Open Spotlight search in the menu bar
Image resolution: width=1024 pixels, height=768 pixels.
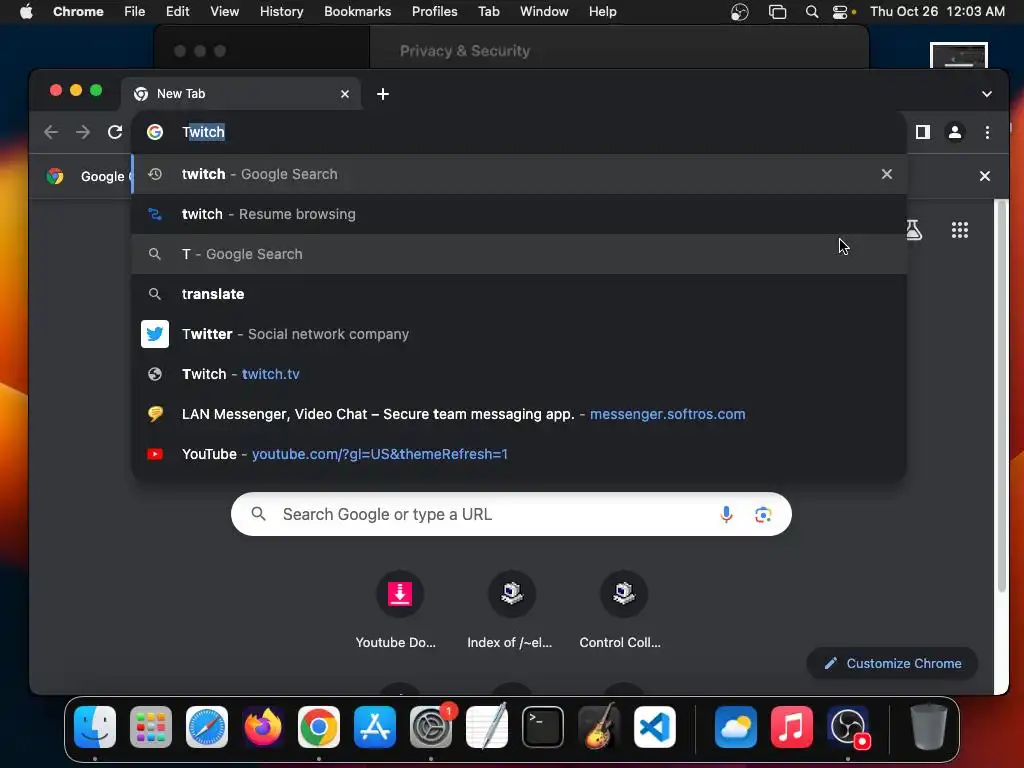tap(811, 12)
